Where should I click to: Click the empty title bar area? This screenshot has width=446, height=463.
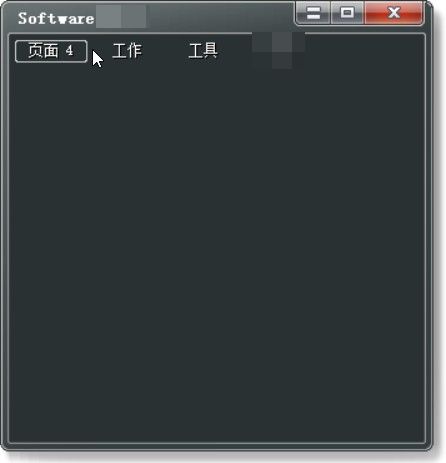click(220, 17)
